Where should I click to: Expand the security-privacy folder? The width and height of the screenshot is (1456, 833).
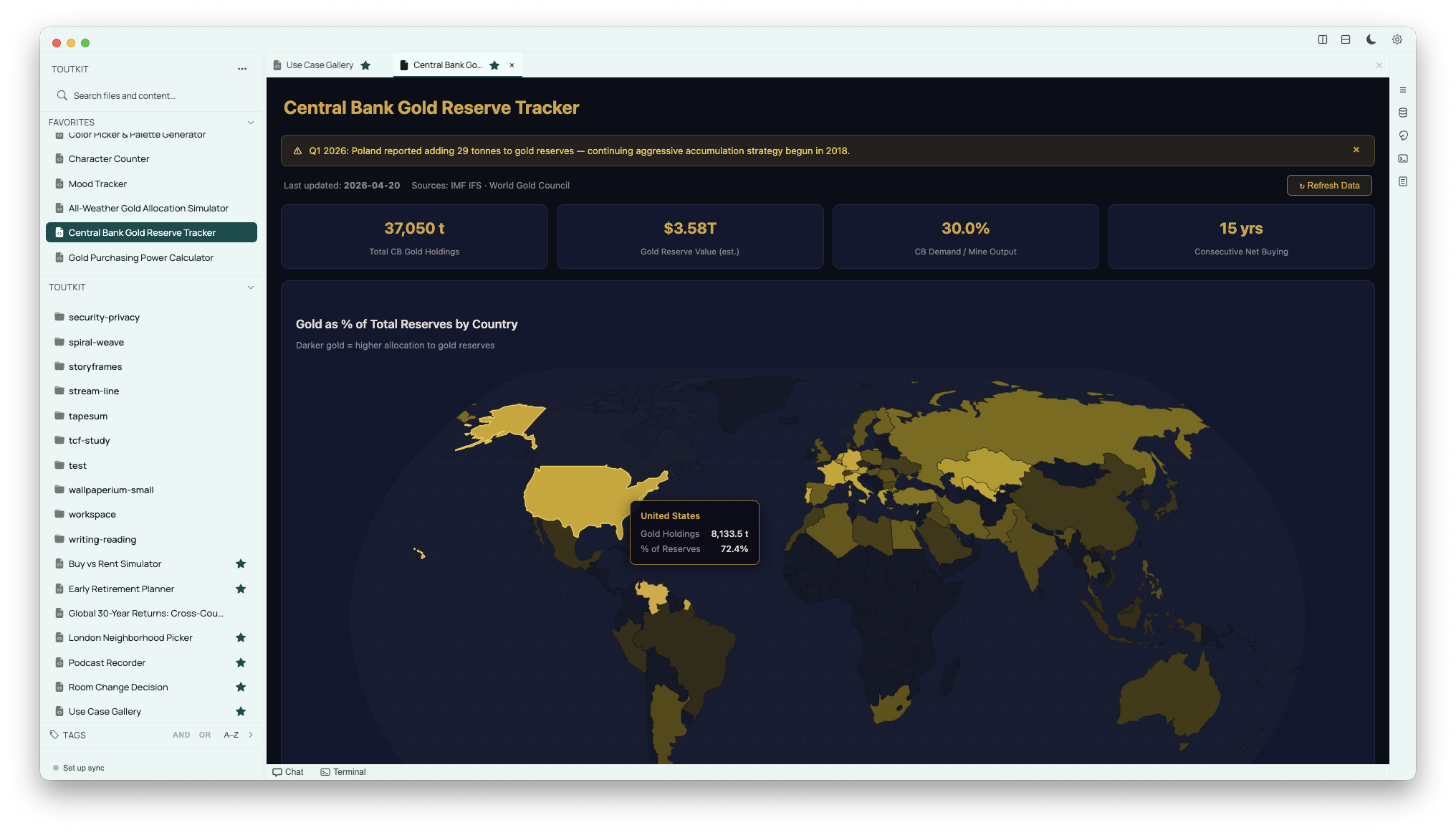151,318
